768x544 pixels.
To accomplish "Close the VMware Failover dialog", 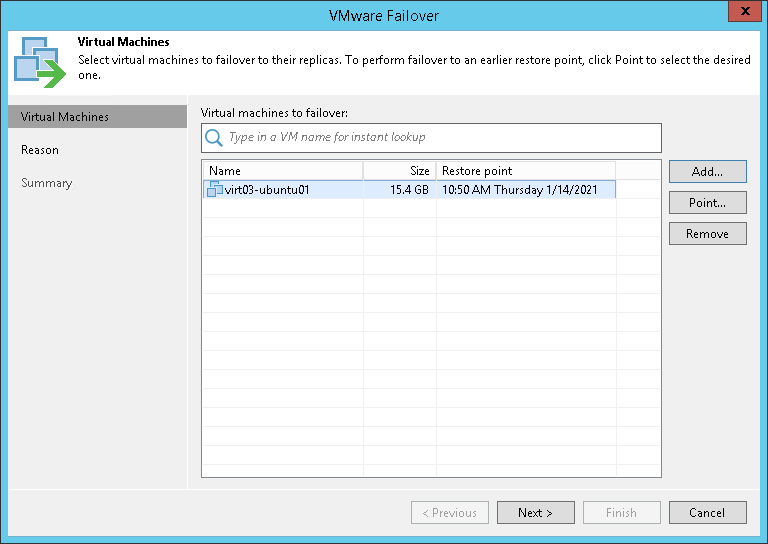I will coord(744,11).
